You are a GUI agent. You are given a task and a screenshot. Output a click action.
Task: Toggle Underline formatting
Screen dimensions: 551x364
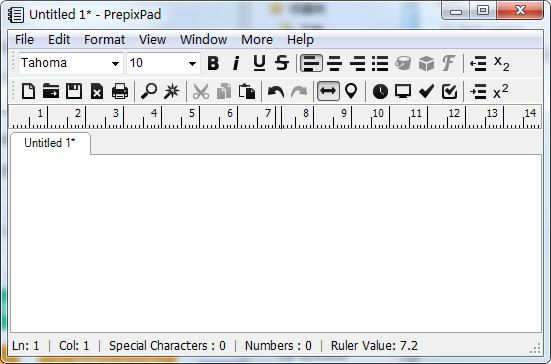pyautogui.click(x=259, y=63)
